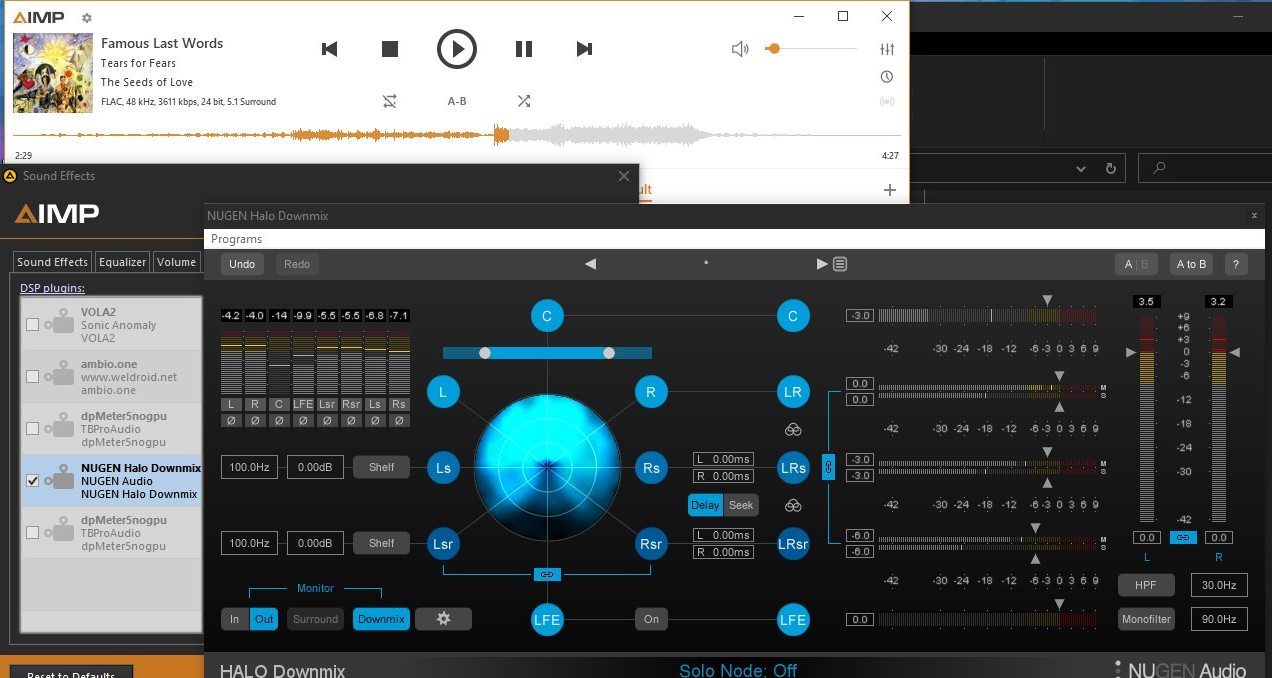Seek within the waveform progress bar

[456, 135]
